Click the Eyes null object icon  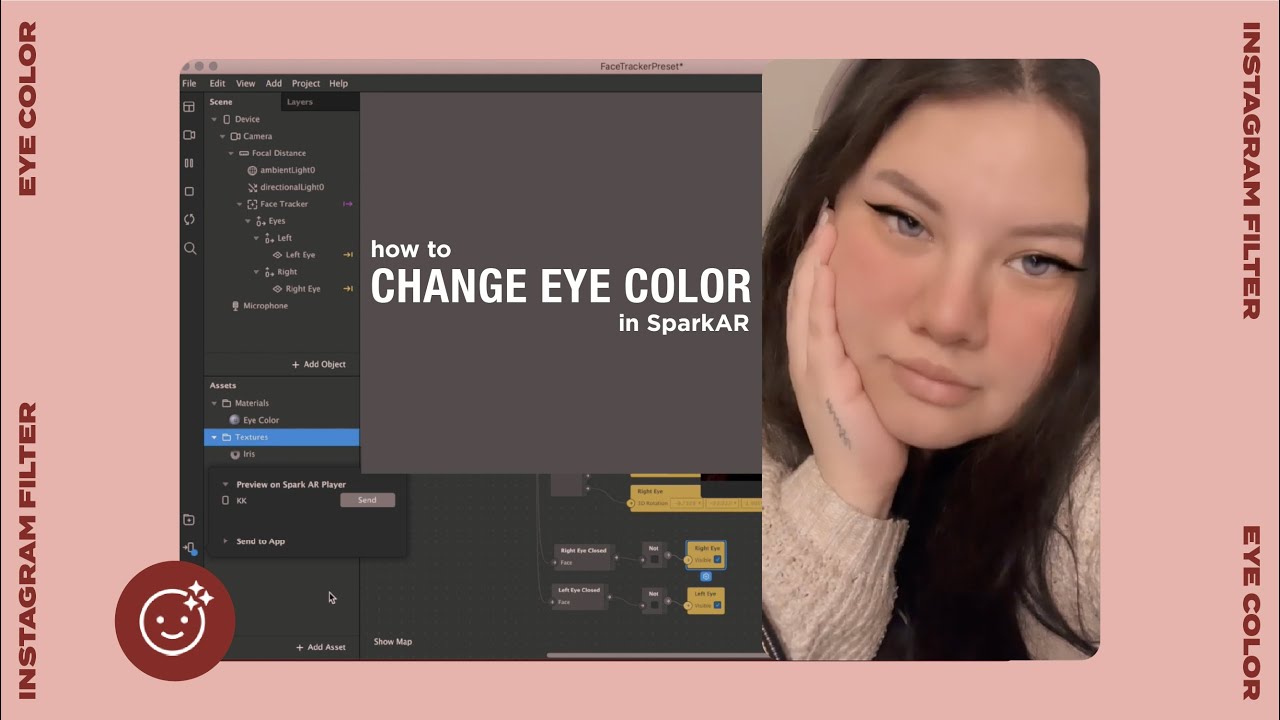[261, 221]
